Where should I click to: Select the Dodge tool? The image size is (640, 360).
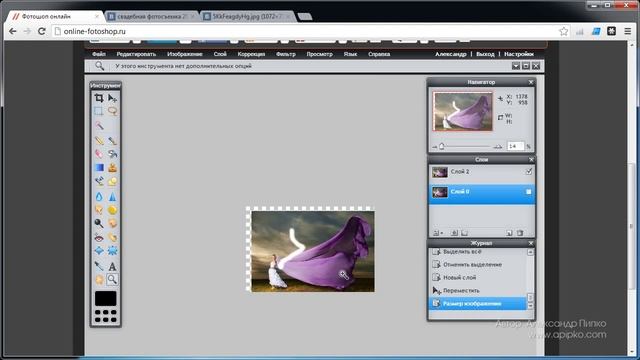(x=99, y=223)
